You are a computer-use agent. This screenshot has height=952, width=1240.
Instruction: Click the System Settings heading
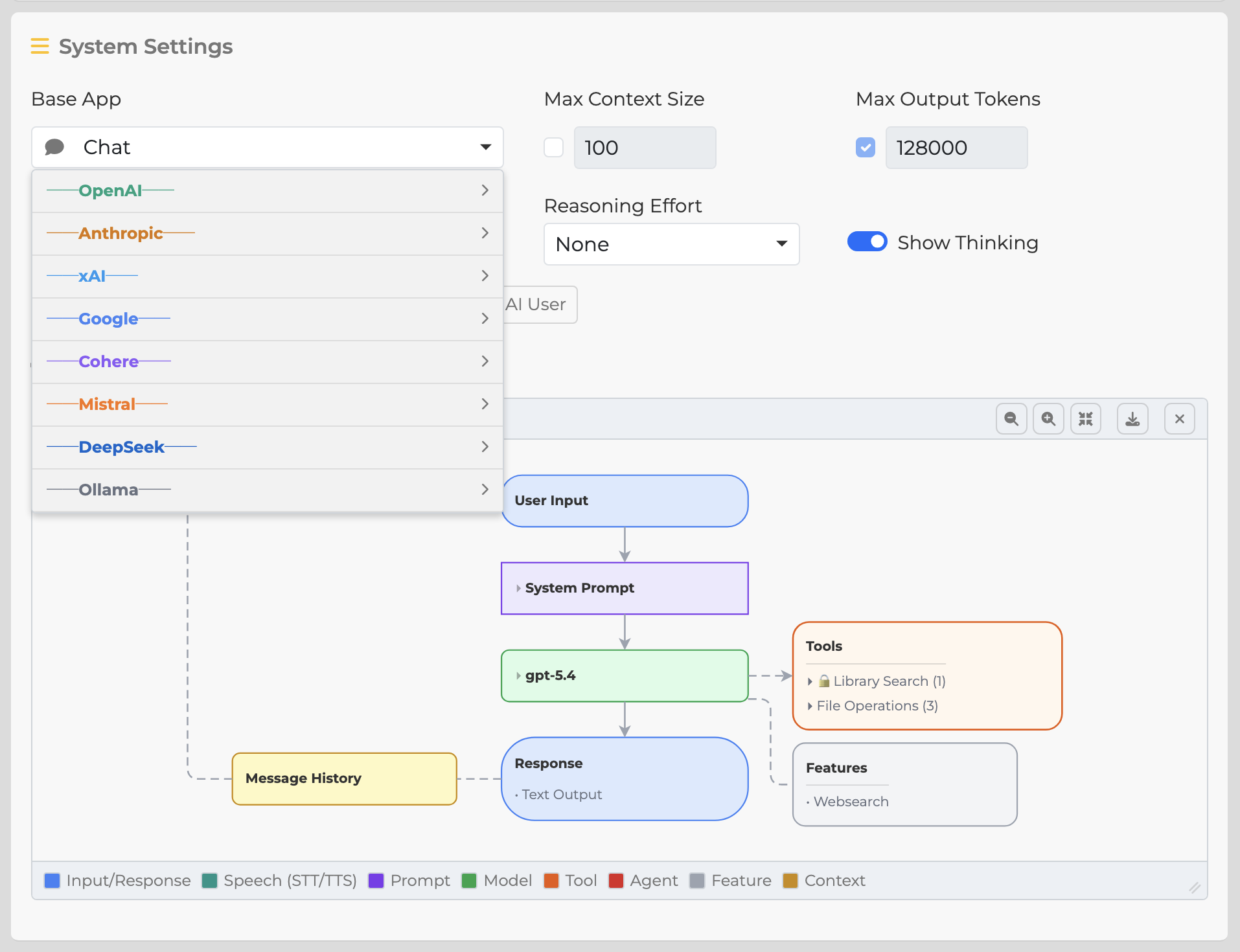tap(146, 47)
